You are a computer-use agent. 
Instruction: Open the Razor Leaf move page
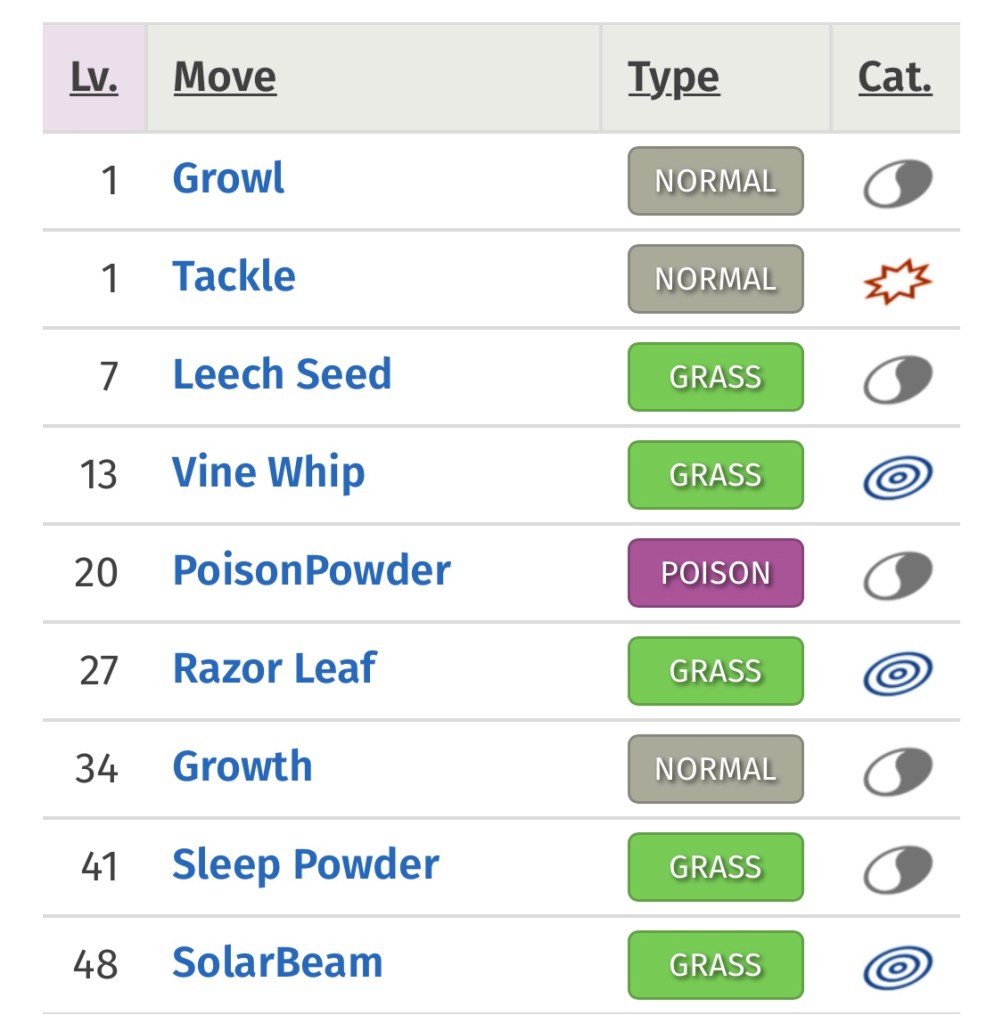pyautogui.click(x=274, y=669)
